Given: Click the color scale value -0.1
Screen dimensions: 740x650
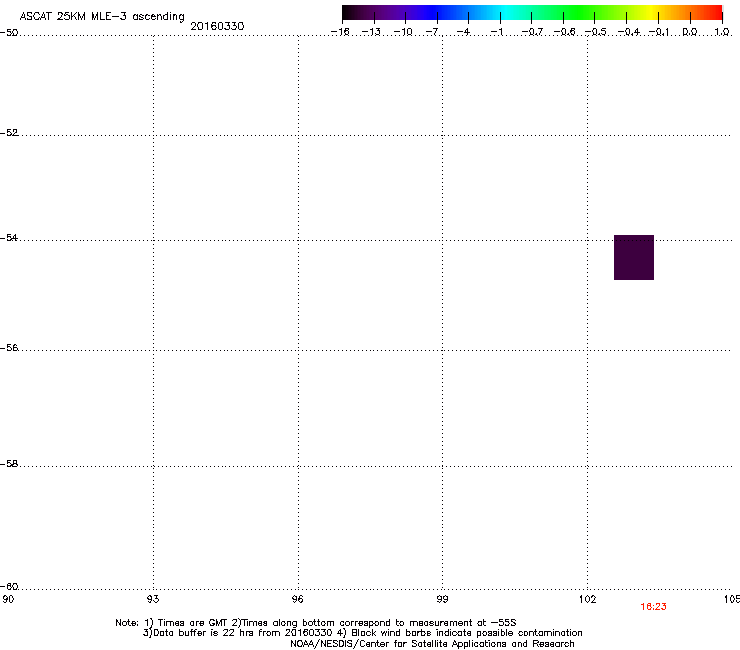Looking at the screenshot, I should coord(659,32).
